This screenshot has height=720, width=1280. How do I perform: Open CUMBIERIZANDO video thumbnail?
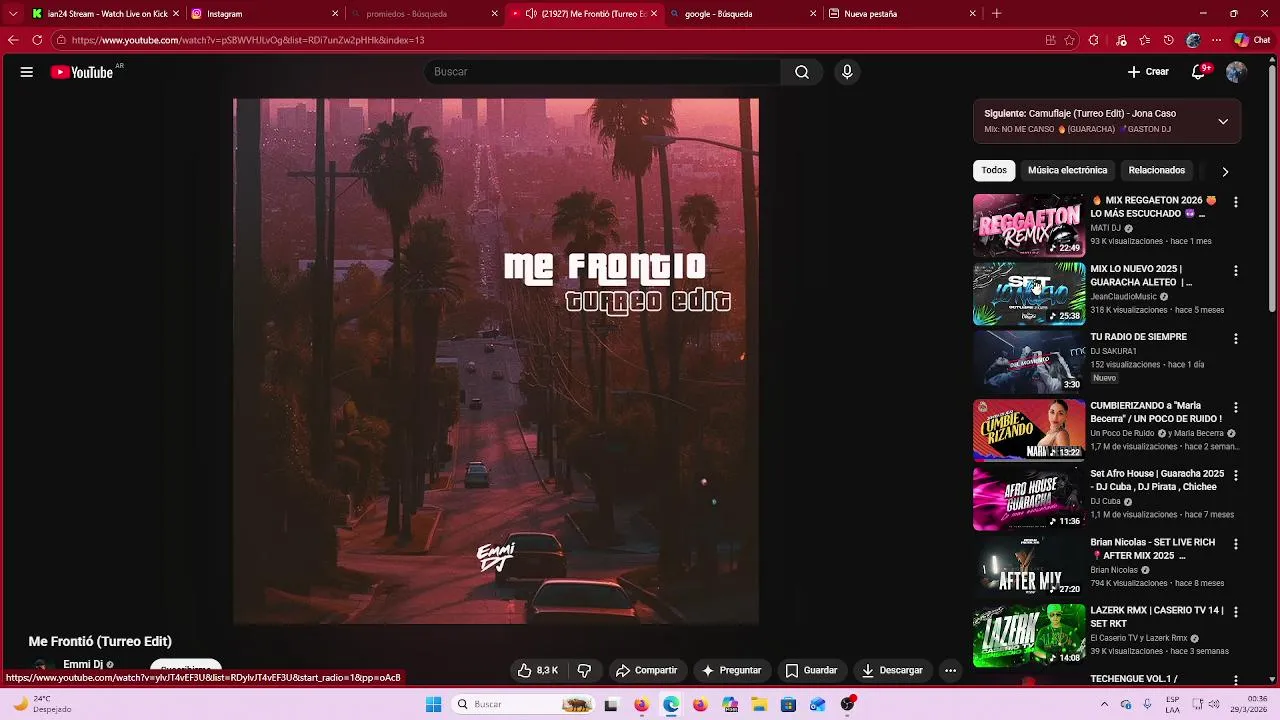[1029, 430]
